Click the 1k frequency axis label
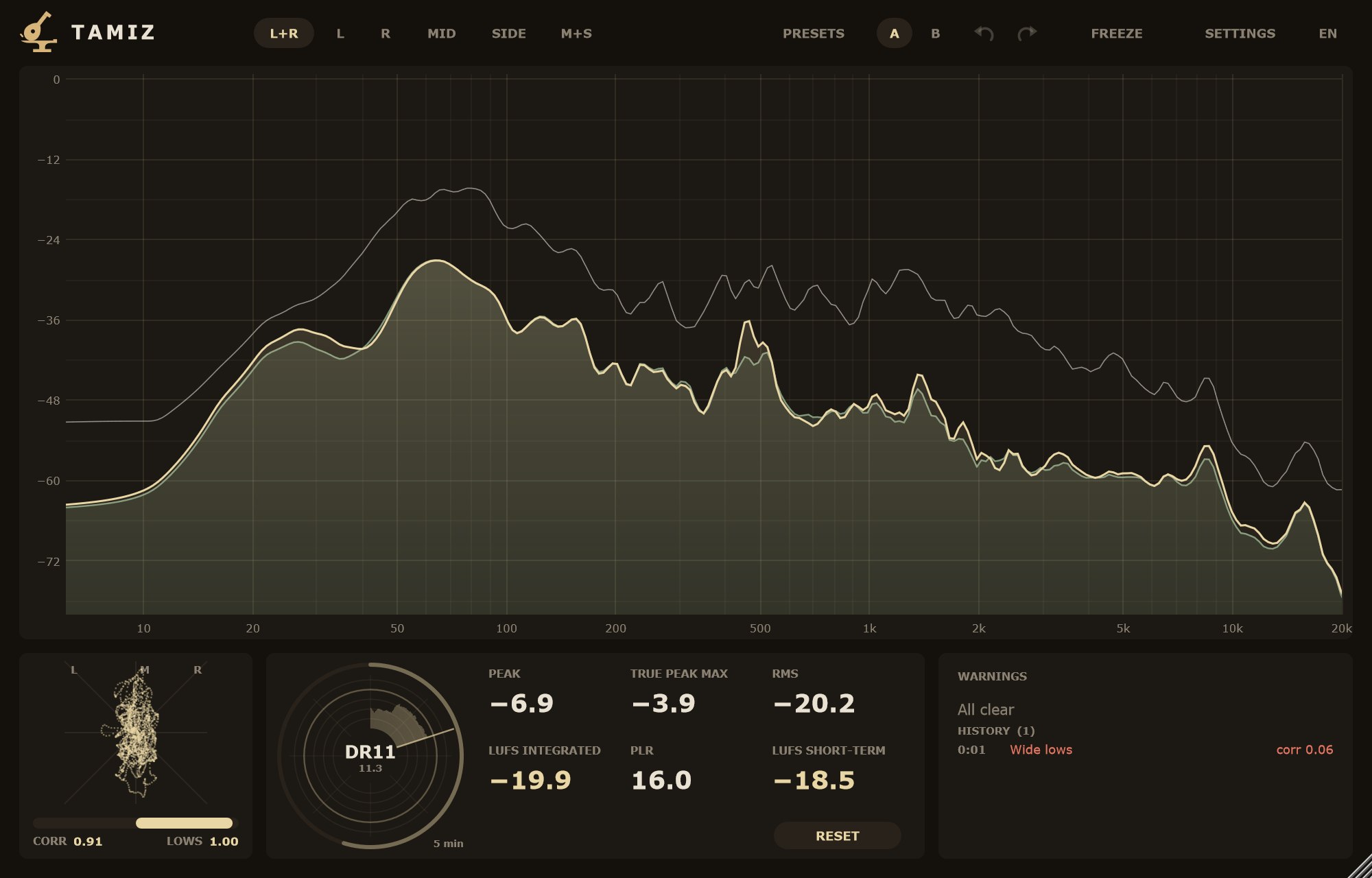This screenshot has height=878, width=1372. click(869, 628)
